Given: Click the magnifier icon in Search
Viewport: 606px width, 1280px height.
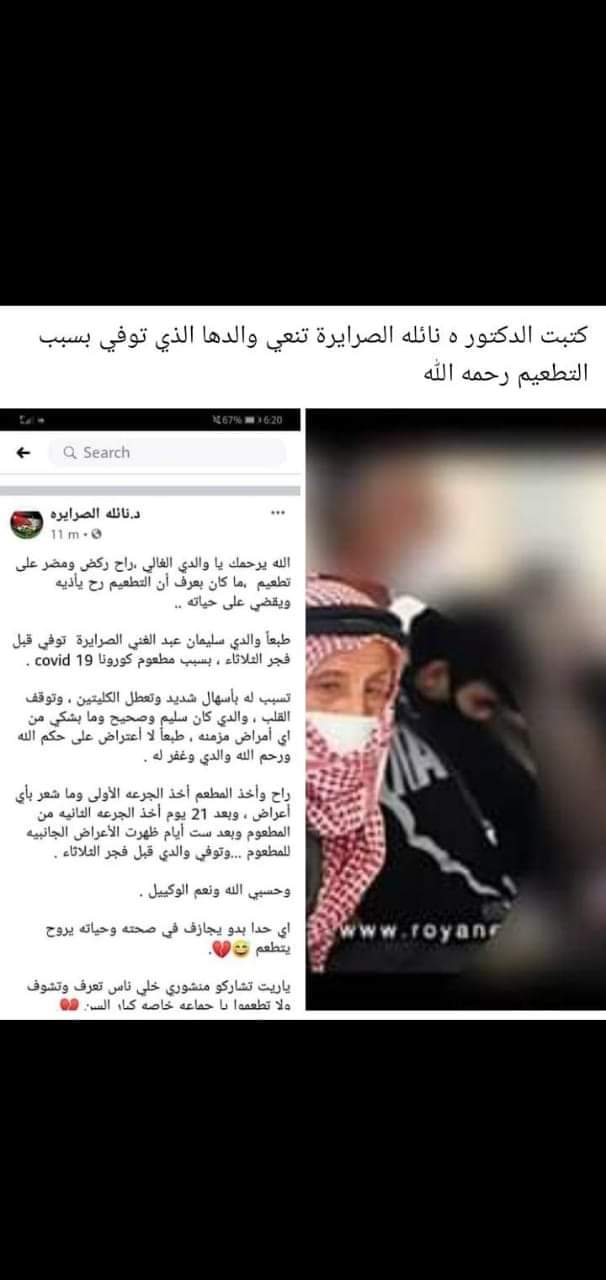Looking at the screenshot, I should pos(69,453).
